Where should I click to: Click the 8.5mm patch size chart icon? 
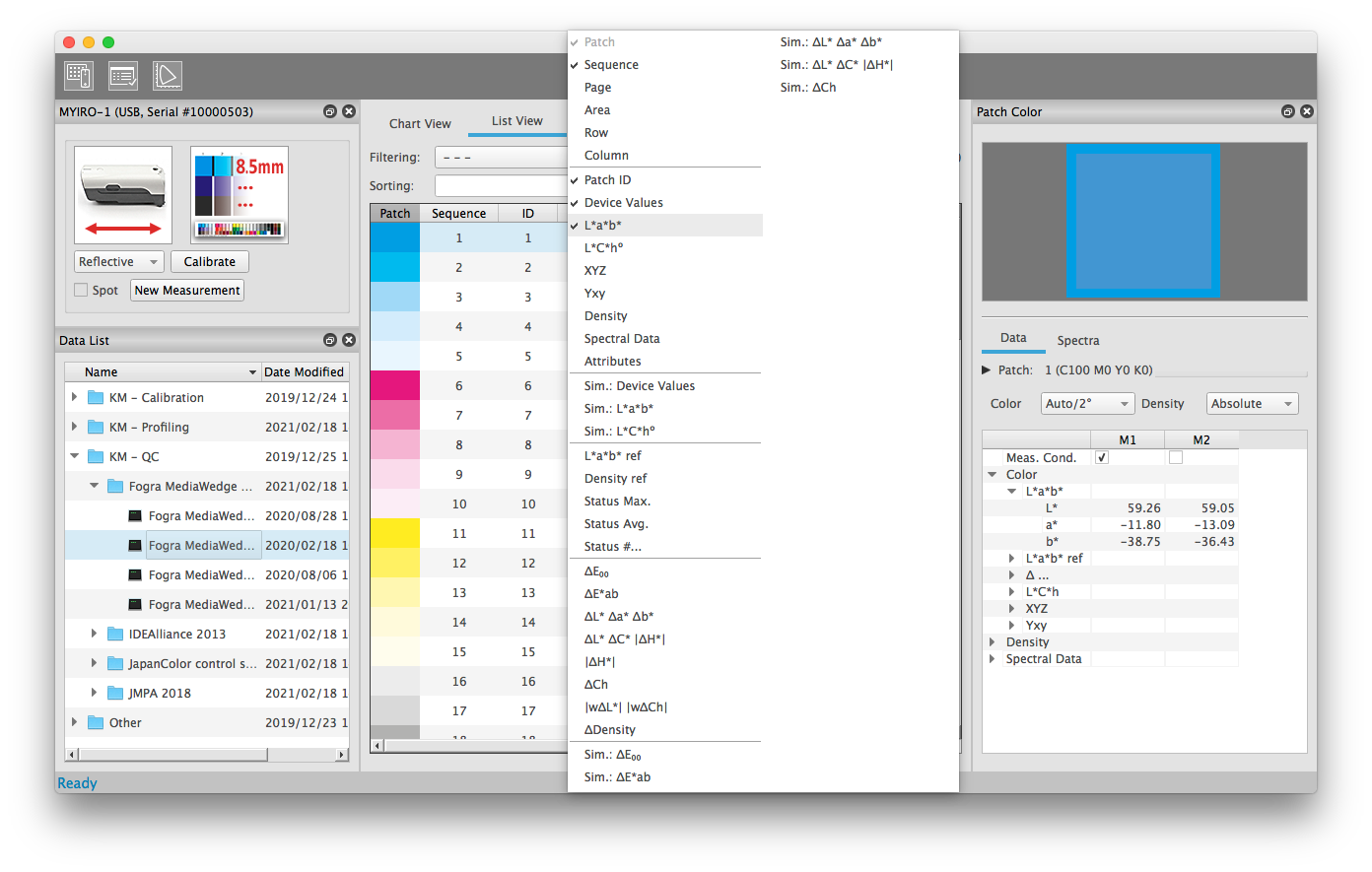(240, 195)
